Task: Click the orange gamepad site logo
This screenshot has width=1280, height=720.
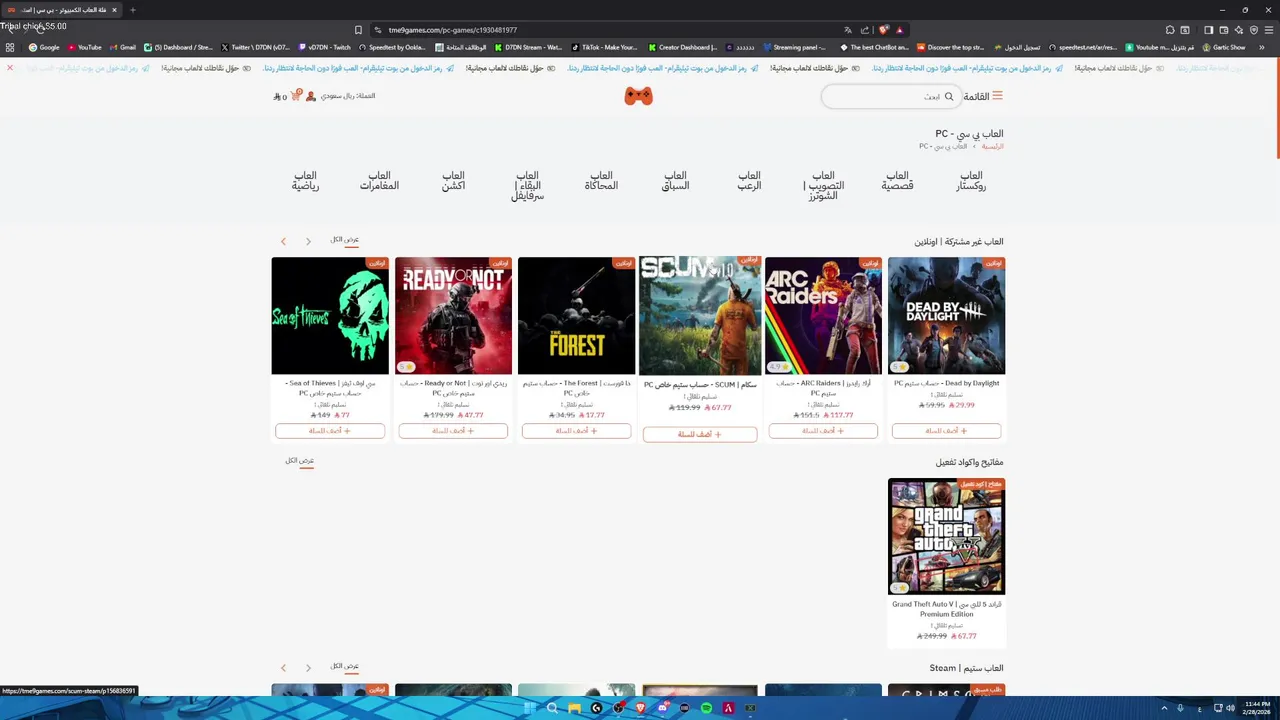Action: (x=639, y=96)
